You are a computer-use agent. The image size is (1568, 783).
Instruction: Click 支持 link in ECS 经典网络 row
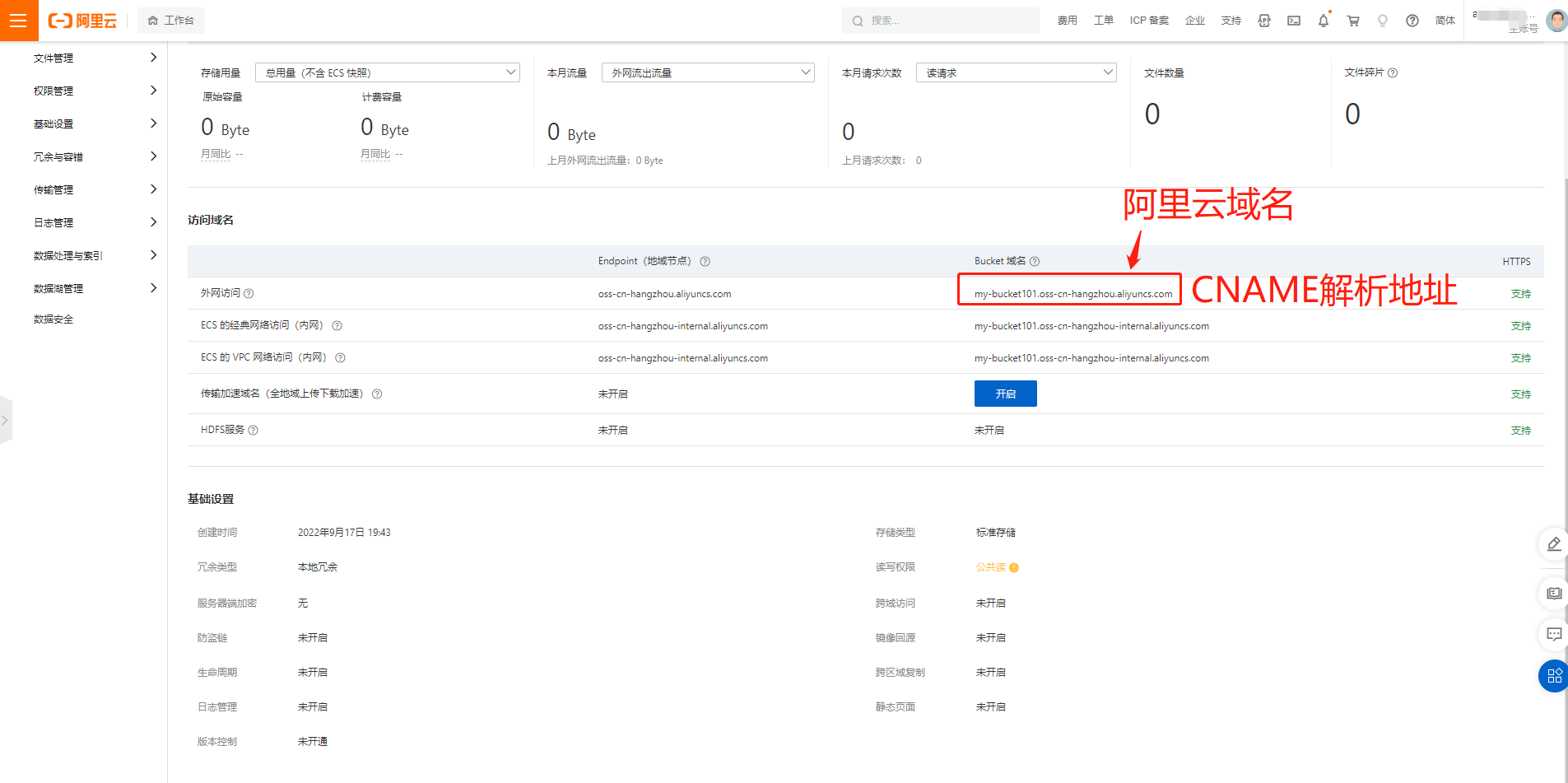coord(1520,326)
